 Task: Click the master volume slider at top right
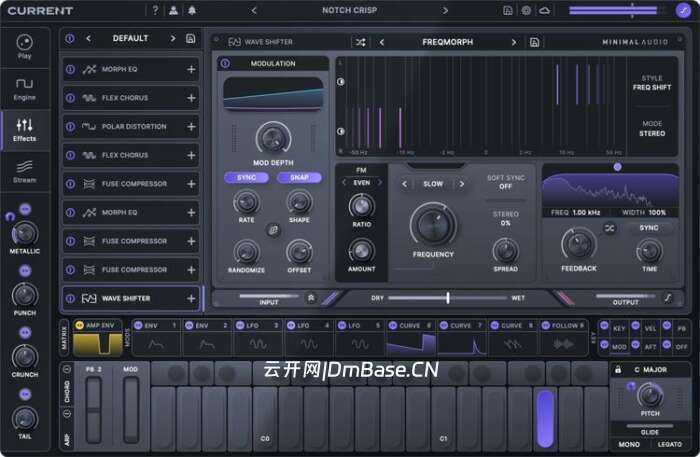[613, 10]
